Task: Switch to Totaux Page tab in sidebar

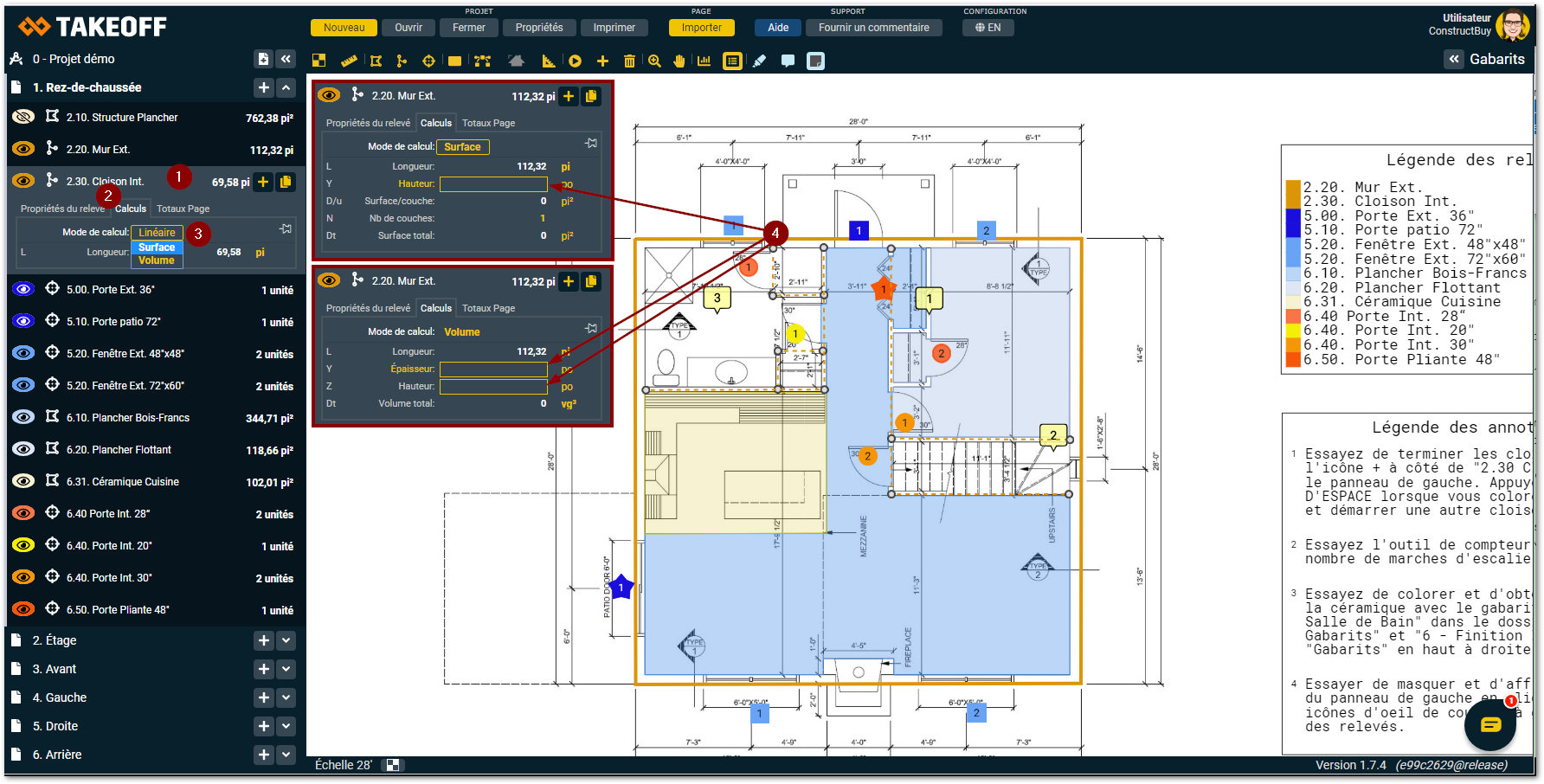Action: (183, 209)
